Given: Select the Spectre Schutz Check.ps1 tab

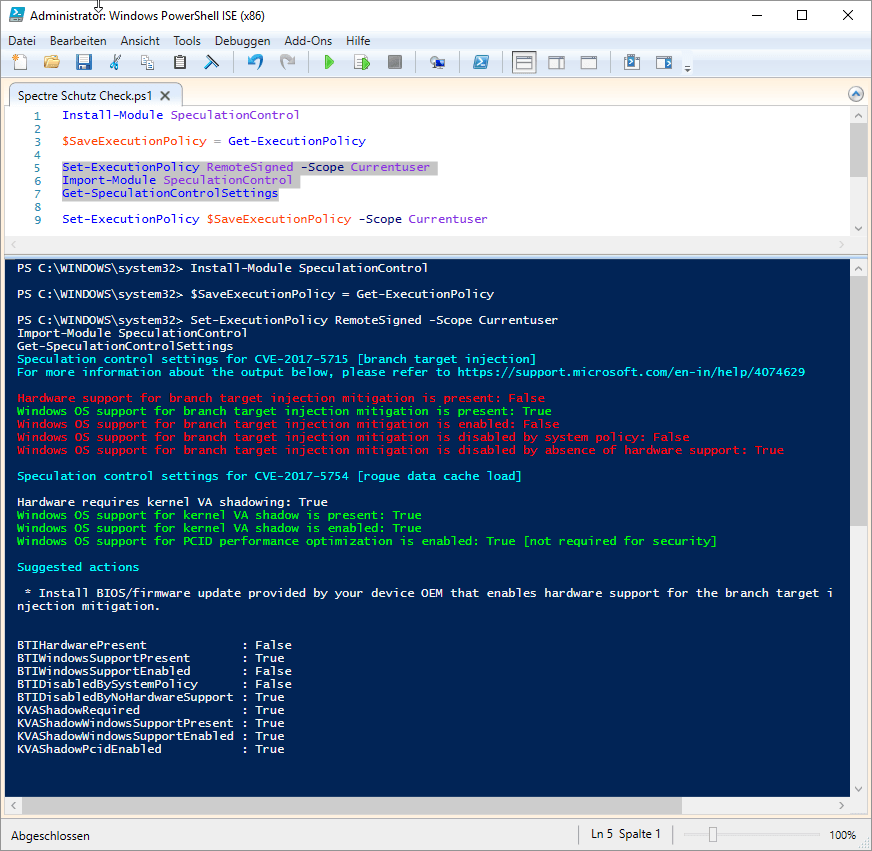Looking at the screenshot, I should (x=84, y=96).
